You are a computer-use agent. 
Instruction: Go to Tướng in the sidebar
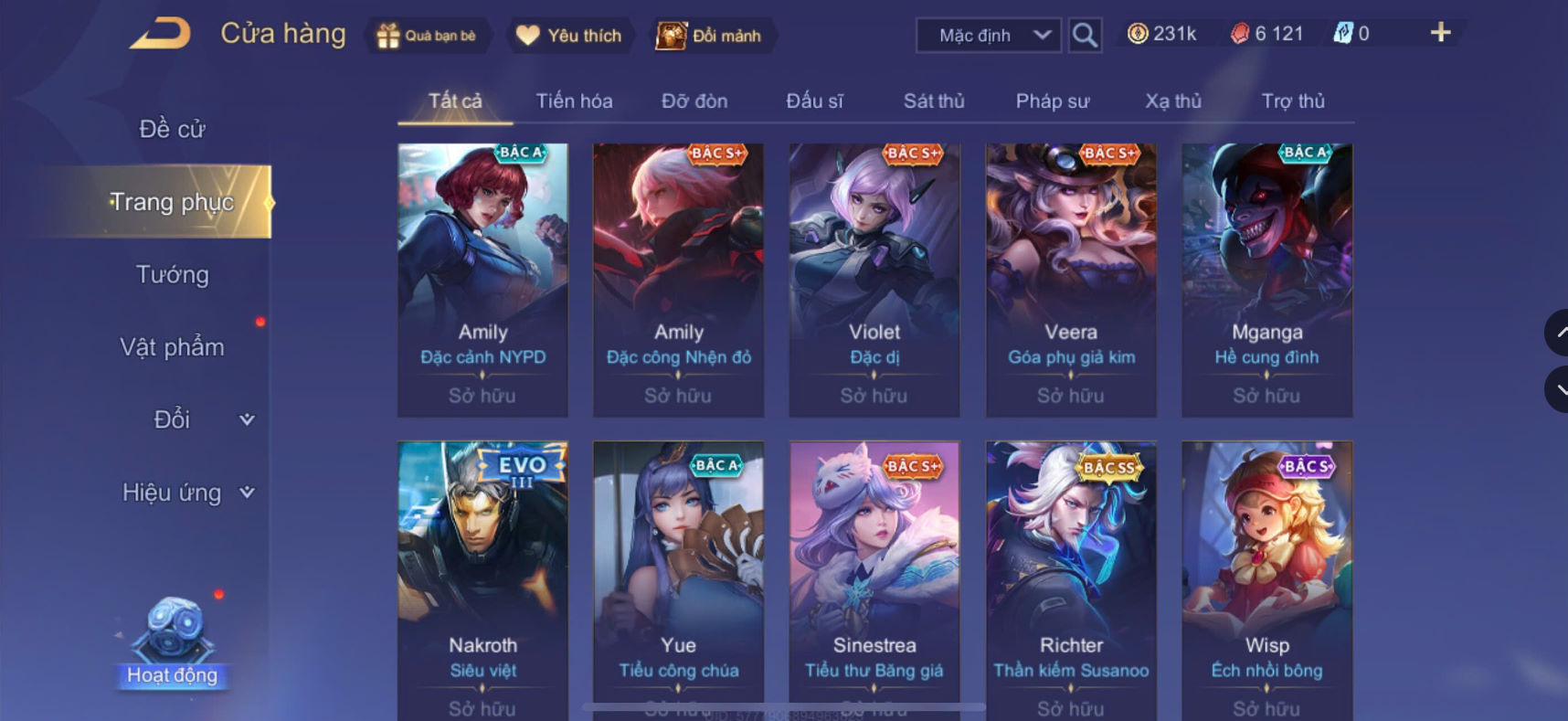(173, 274)
